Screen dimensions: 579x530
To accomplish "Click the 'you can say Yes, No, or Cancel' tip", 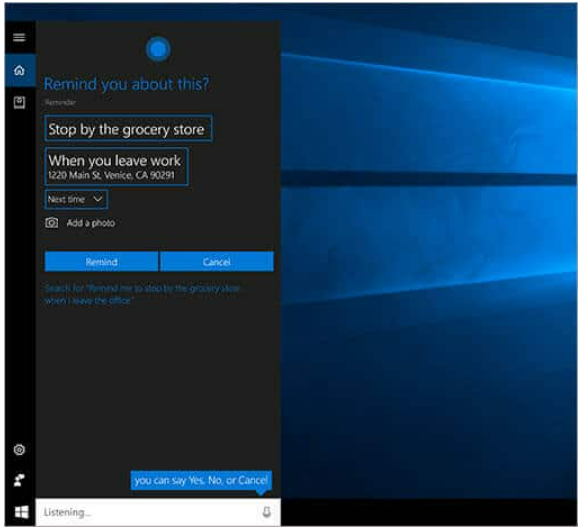I will coord(201,481).
